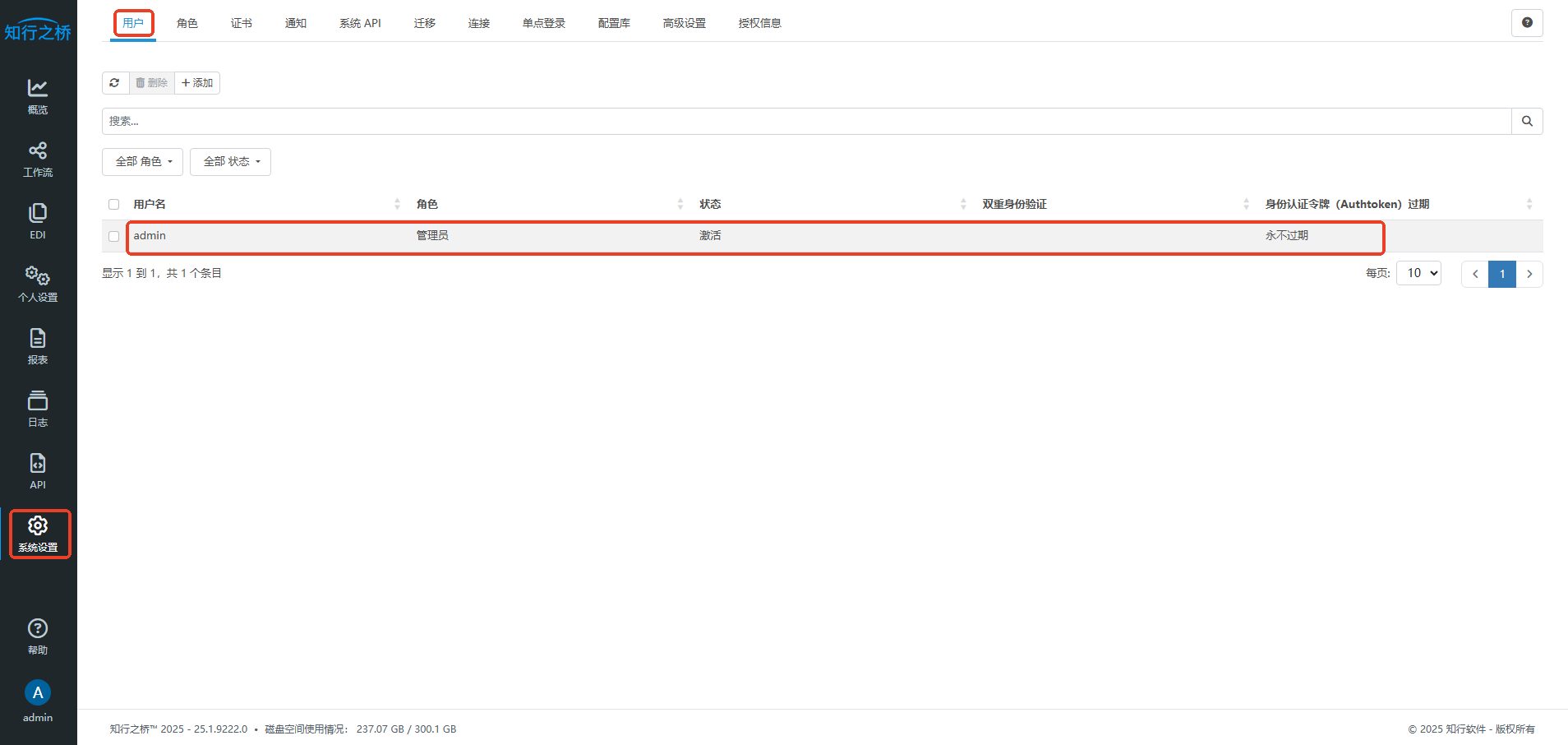
Task: Go to next page with right arrow
Action: [1529, 274]
